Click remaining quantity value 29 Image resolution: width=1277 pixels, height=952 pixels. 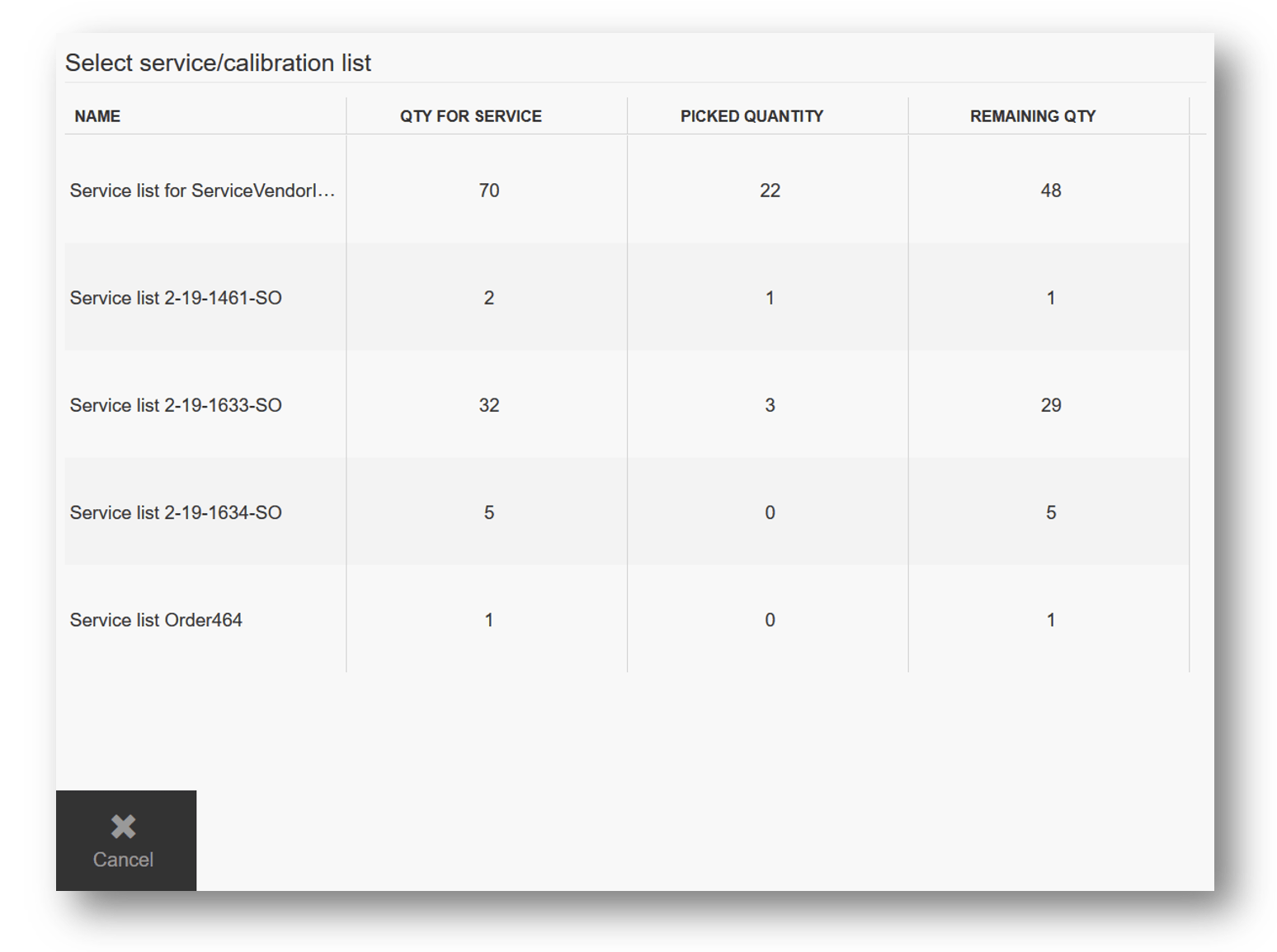pyautogui.click(x=1050, y=405)
